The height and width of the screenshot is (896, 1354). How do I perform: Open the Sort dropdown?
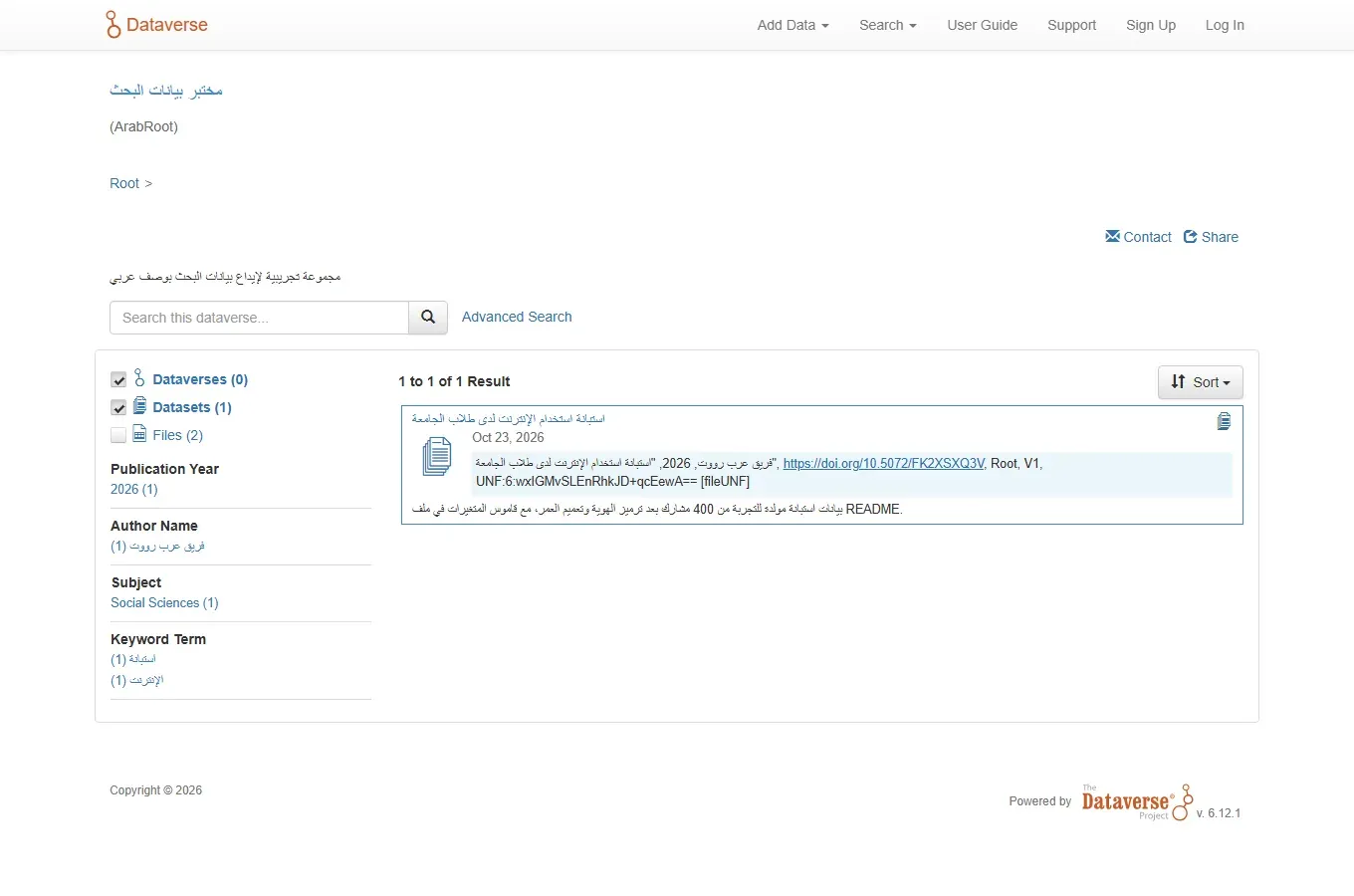[1201, 382]
